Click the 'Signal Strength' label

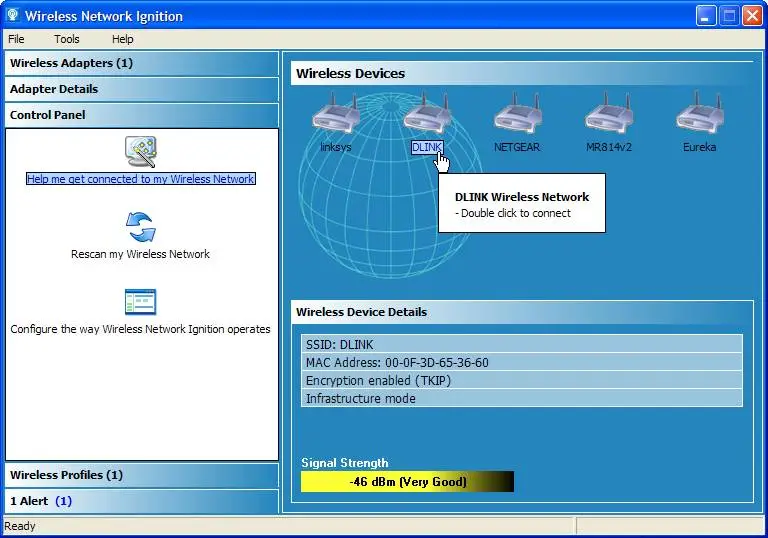pos(345,463)
